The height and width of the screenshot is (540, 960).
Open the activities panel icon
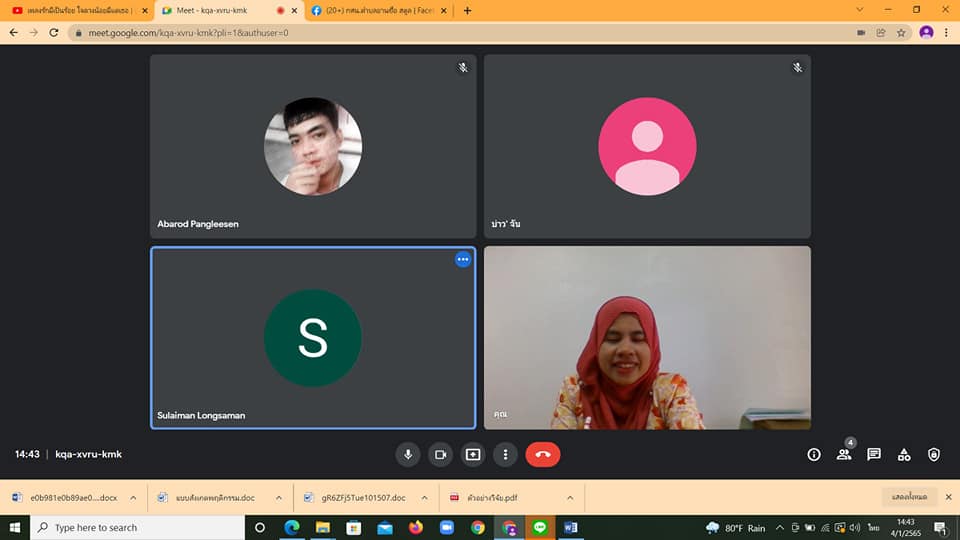(904, 454)
